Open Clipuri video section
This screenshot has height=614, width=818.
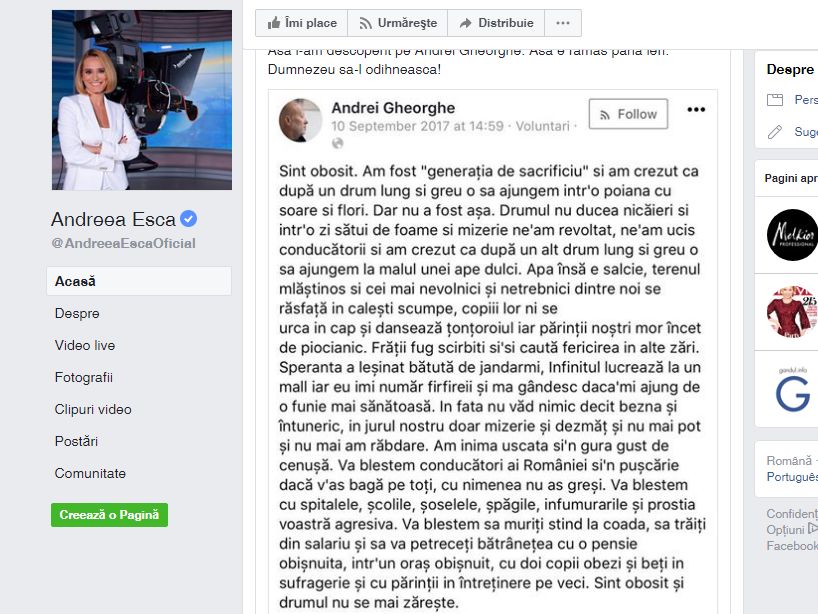tap(93, 410)
